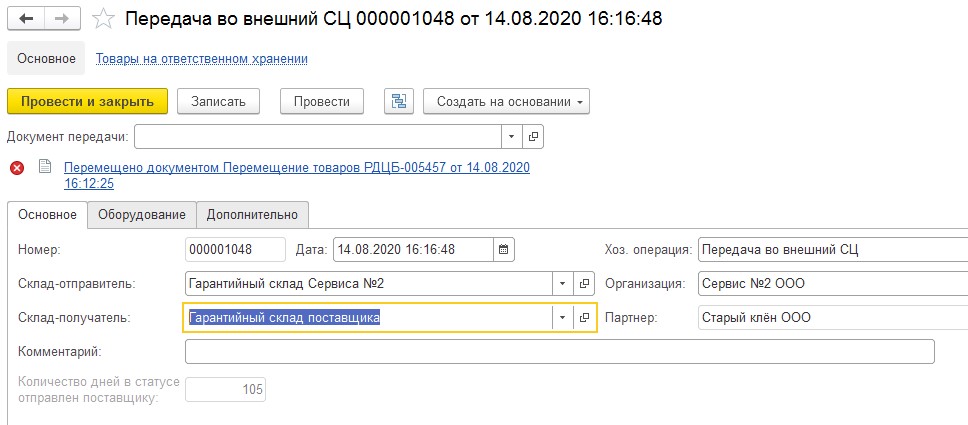The image size is (968, 425).
Task: Open the document structure icon button
Action: [399, 102]
